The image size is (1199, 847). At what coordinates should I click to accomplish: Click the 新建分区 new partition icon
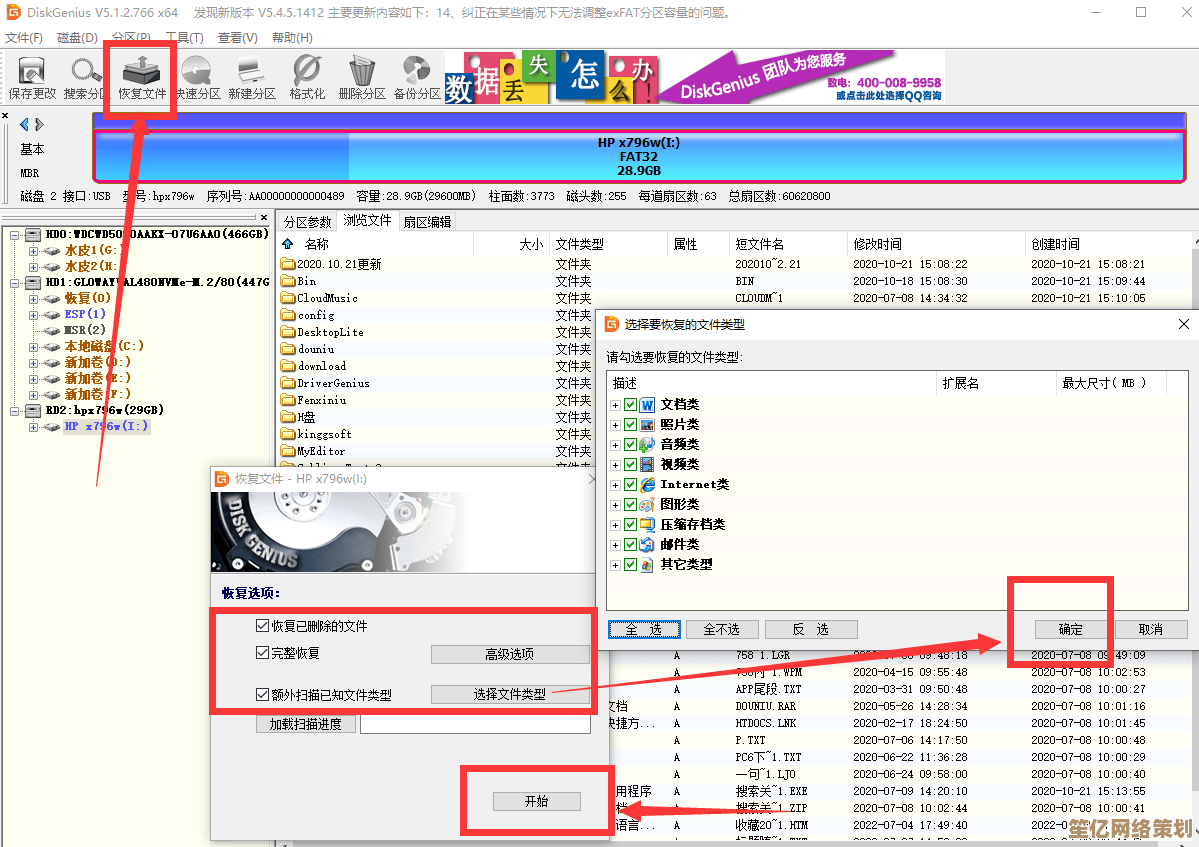[x=251, y=78]
